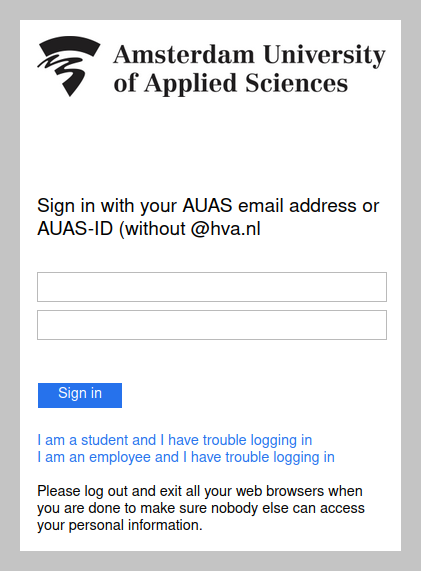Click 'AUAS-ID' text in the instructions

click(x=75, y=229)
